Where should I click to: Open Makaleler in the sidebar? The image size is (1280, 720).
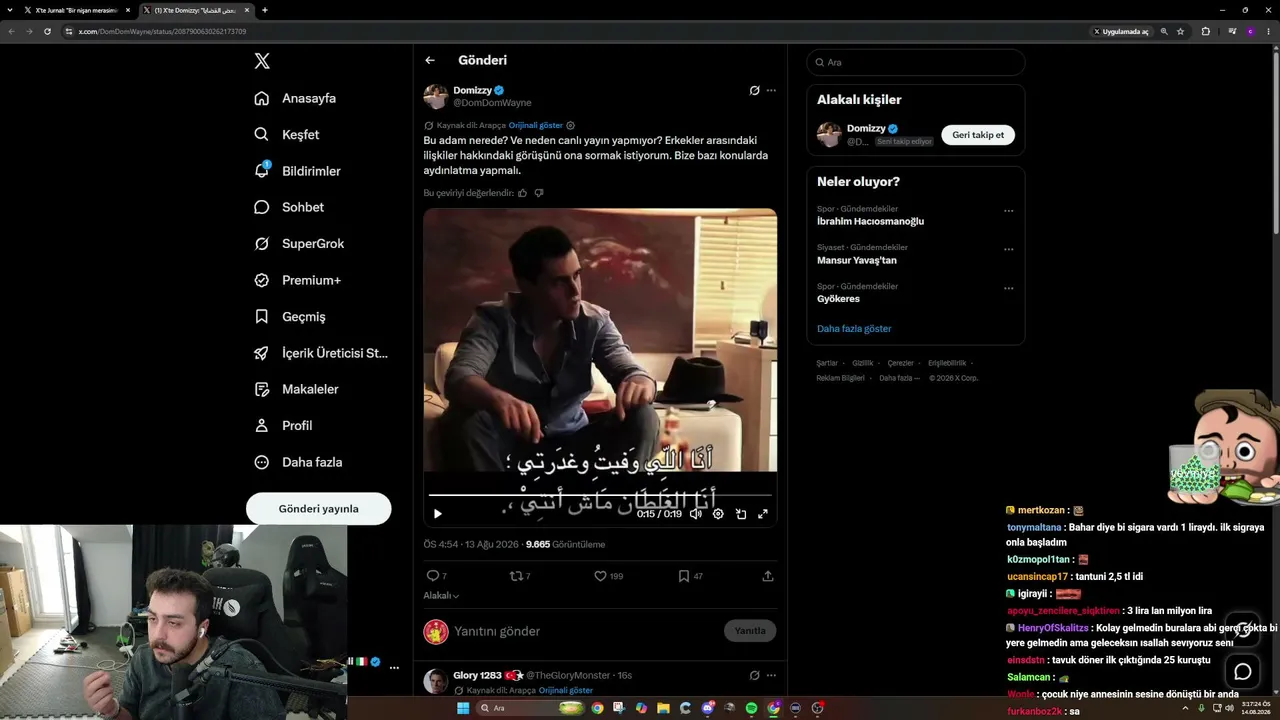[x=296, y=389]
